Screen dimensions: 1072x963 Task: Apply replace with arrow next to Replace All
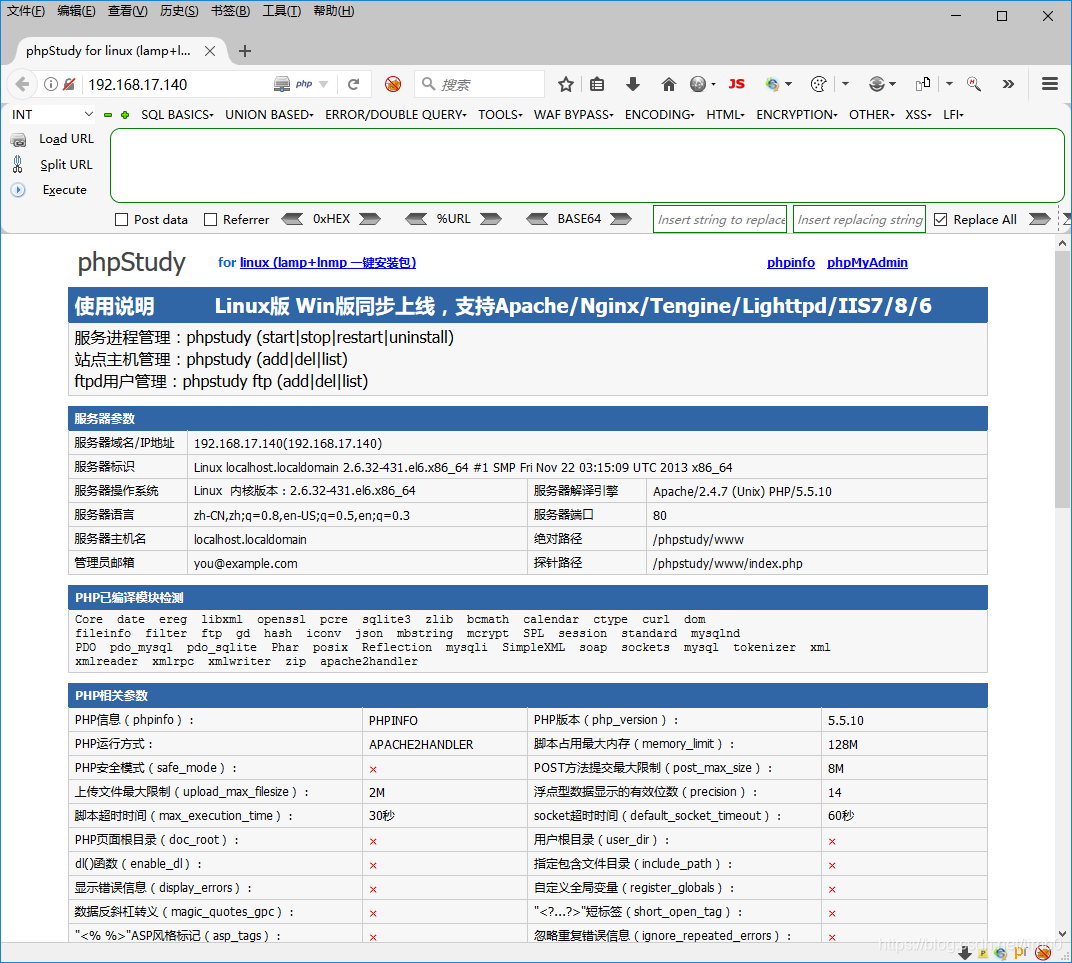(x=1040, y=219)
